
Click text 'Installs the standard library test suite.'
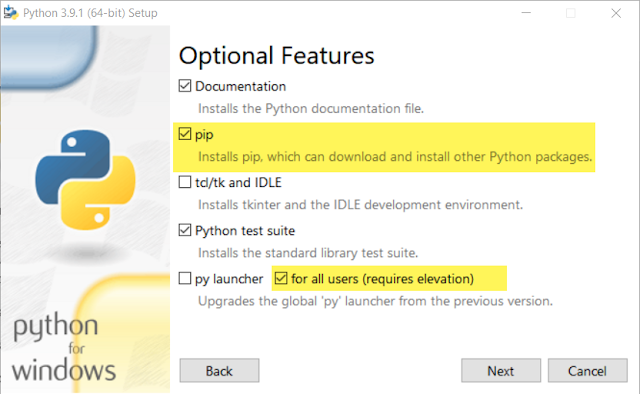pyautogui.click(x=308, y=253)
